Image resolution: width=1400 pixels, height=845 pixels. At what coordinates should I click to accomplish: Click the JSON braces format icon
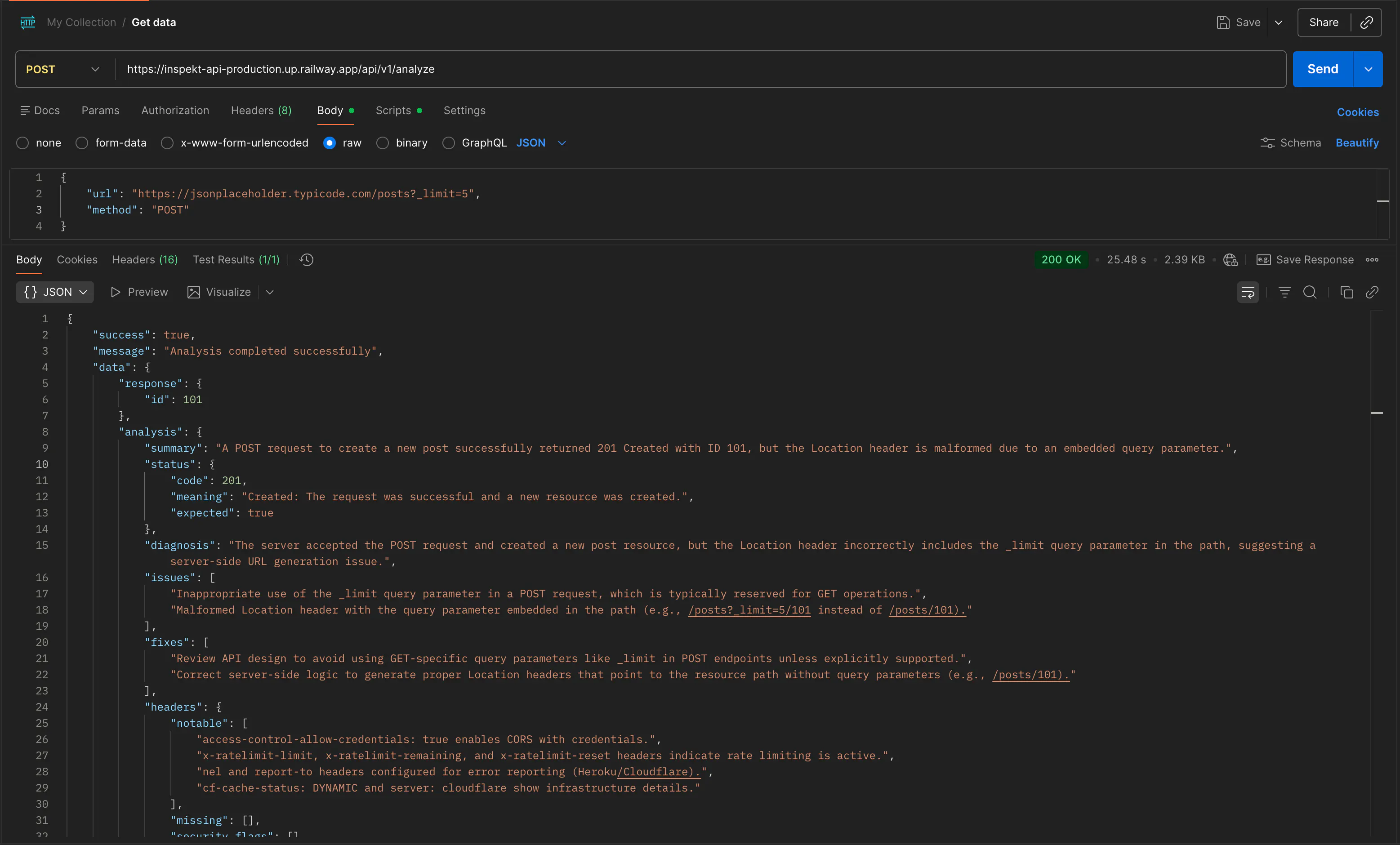[31, 292]
